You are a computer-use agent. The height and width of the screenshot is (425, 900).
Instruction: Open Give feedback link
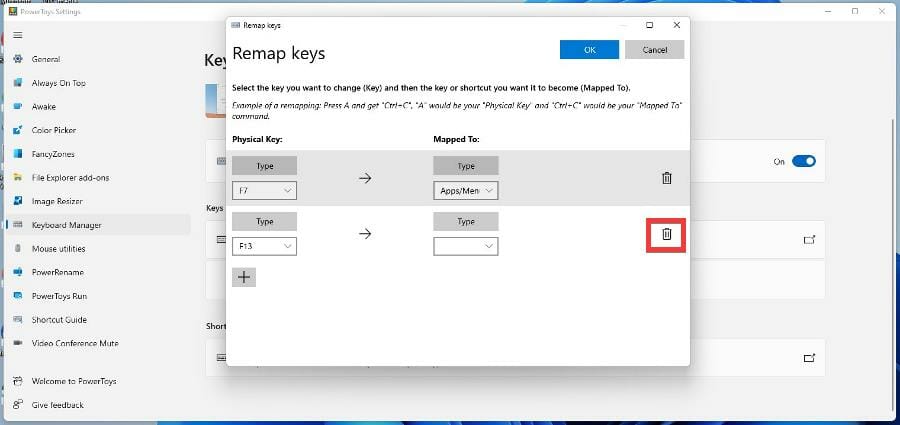pos(57,404)
